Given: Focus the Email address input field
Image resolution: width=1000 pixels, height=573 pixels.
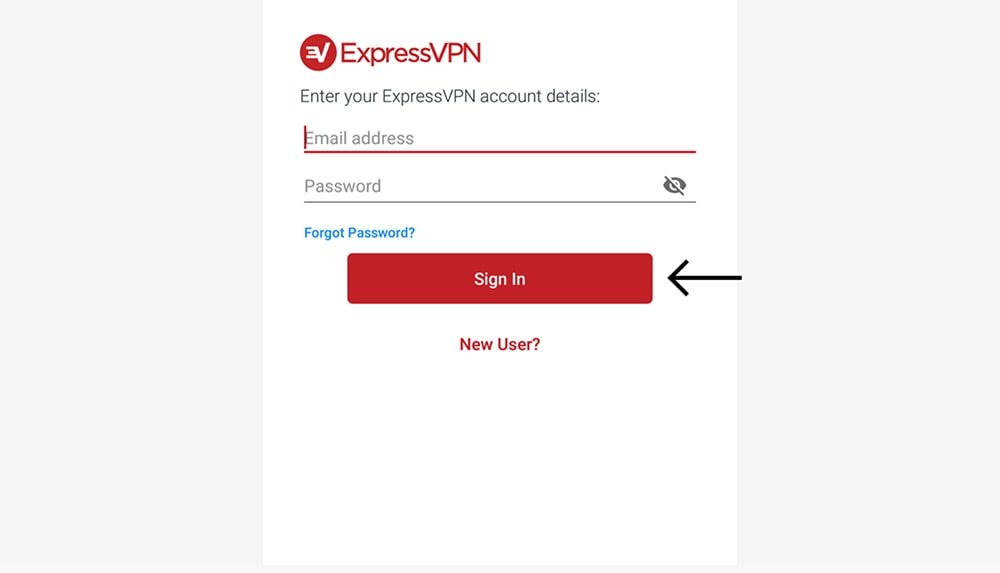Looking at the screenshot, I should point(499,138).
